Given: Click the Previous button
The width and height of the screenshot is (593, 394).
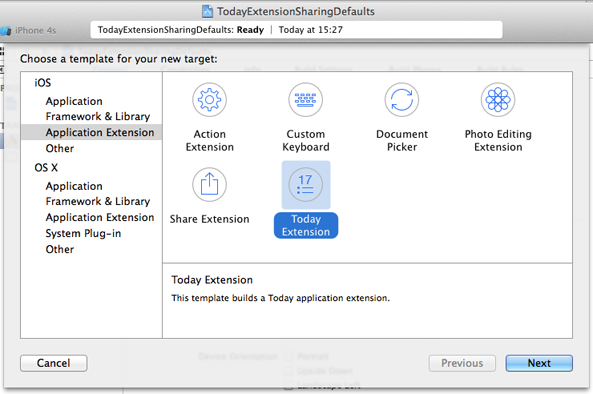Looking at the screenshot, I should [x=462, y=363].
